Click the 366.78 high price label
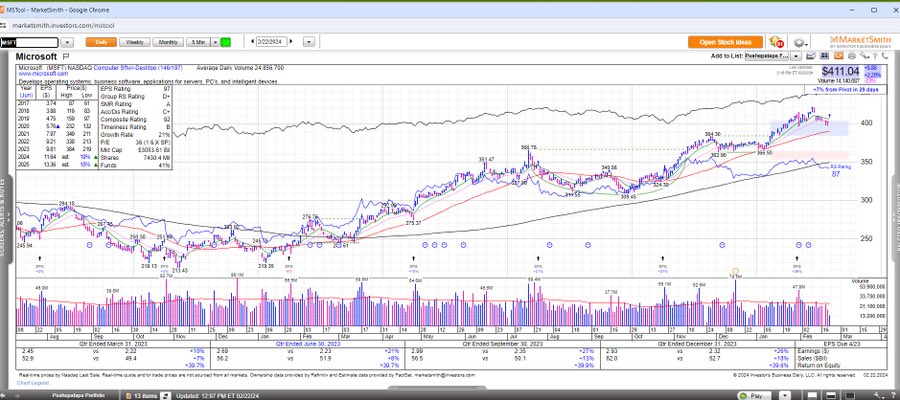The width and height of the screenshot is (900, 400). pos(528,147)
